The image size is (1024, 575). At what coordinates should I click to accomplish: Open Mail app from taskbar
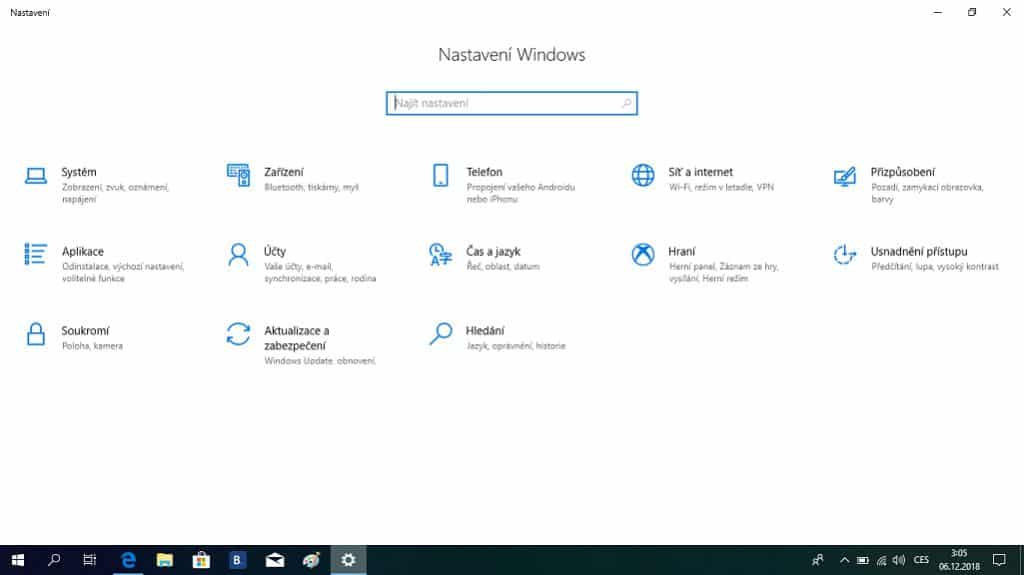[x=274, y=560]
